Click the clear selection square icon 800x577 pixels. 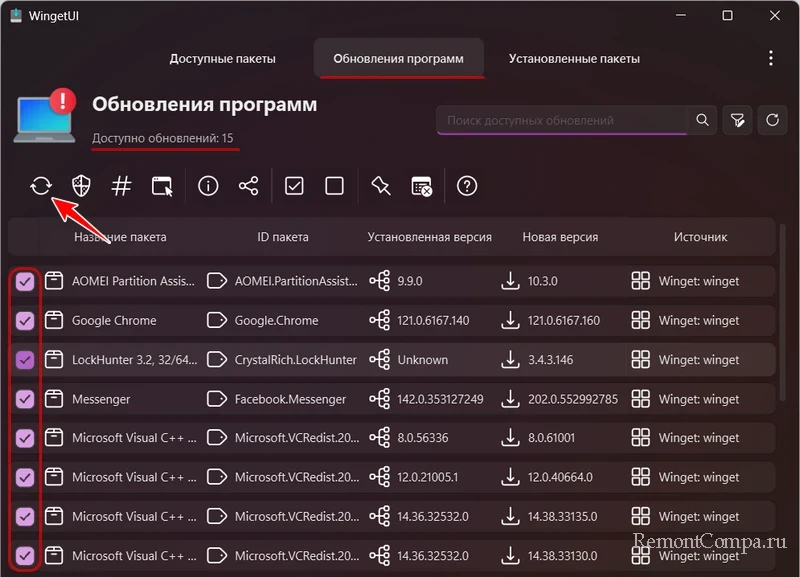335,186
